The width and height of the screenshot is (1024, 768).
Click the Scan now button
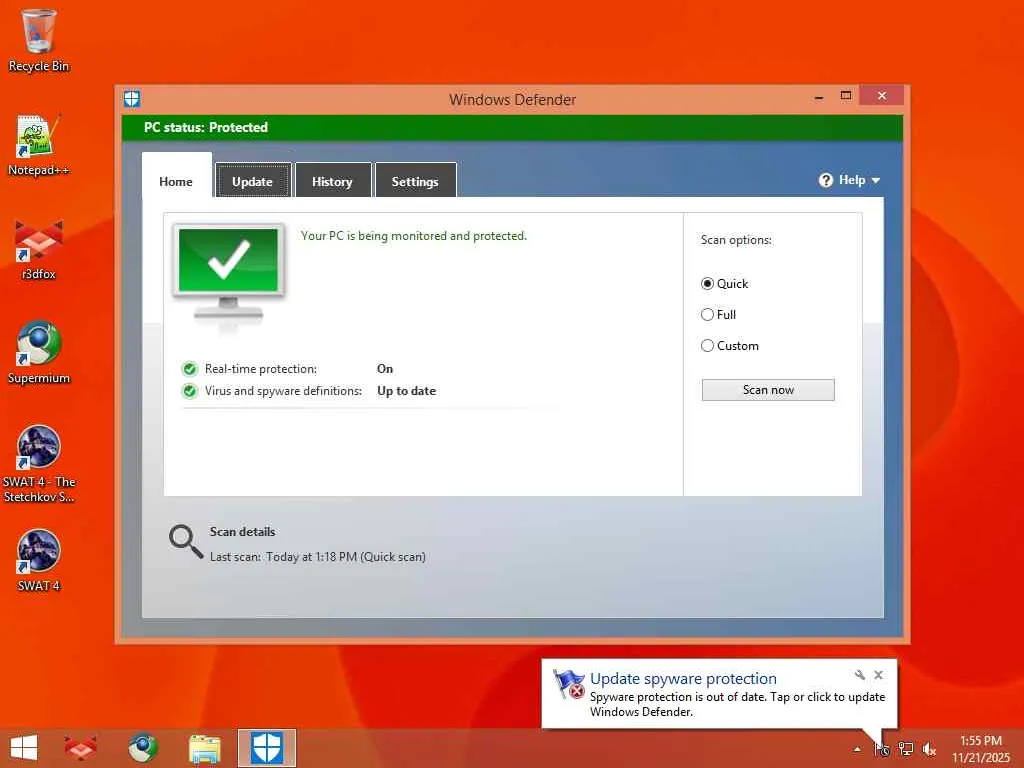pyautogui.click(x=768, y=390)
